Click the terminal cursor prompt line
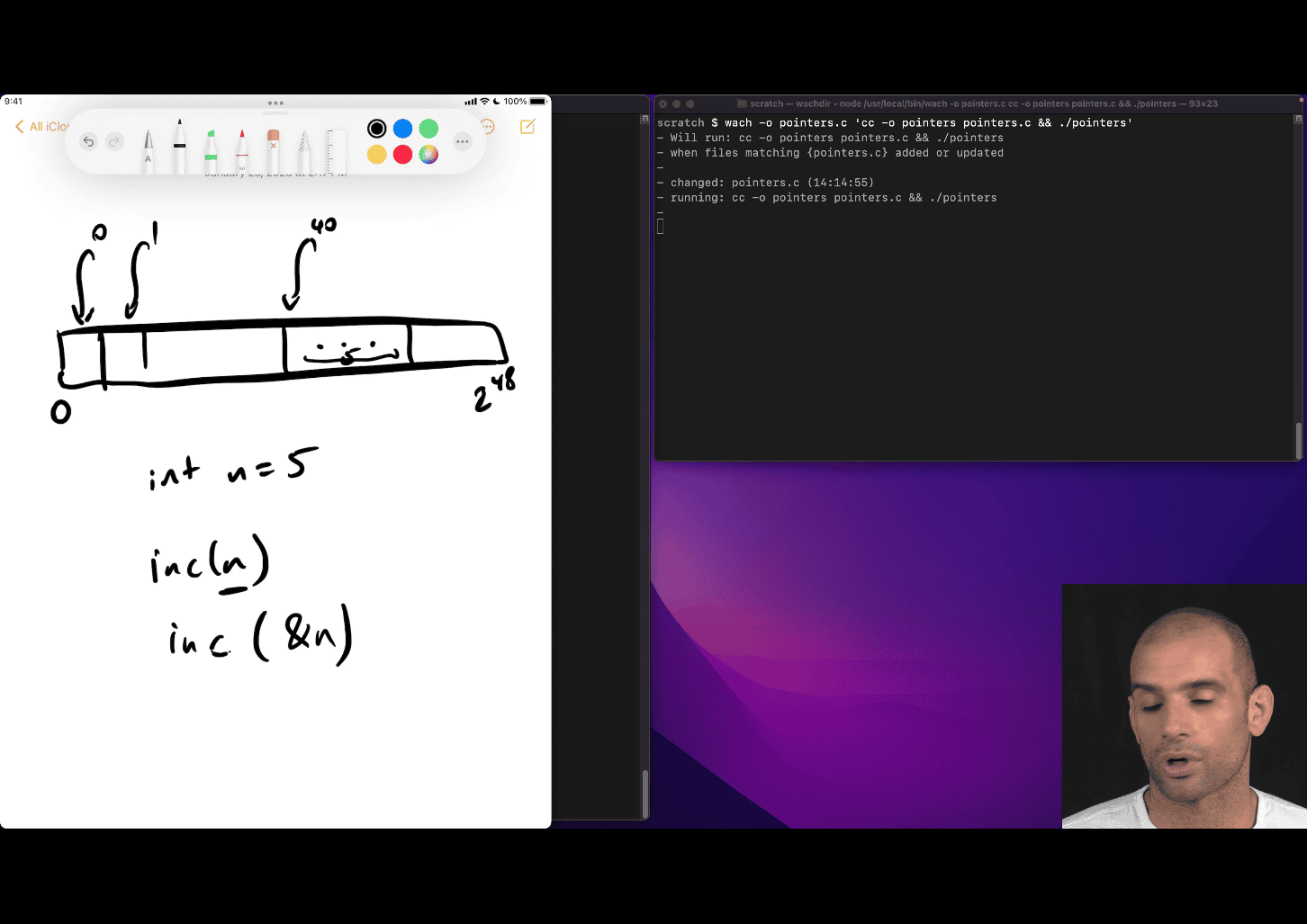 pyautogui.click(x=661, y=227)
